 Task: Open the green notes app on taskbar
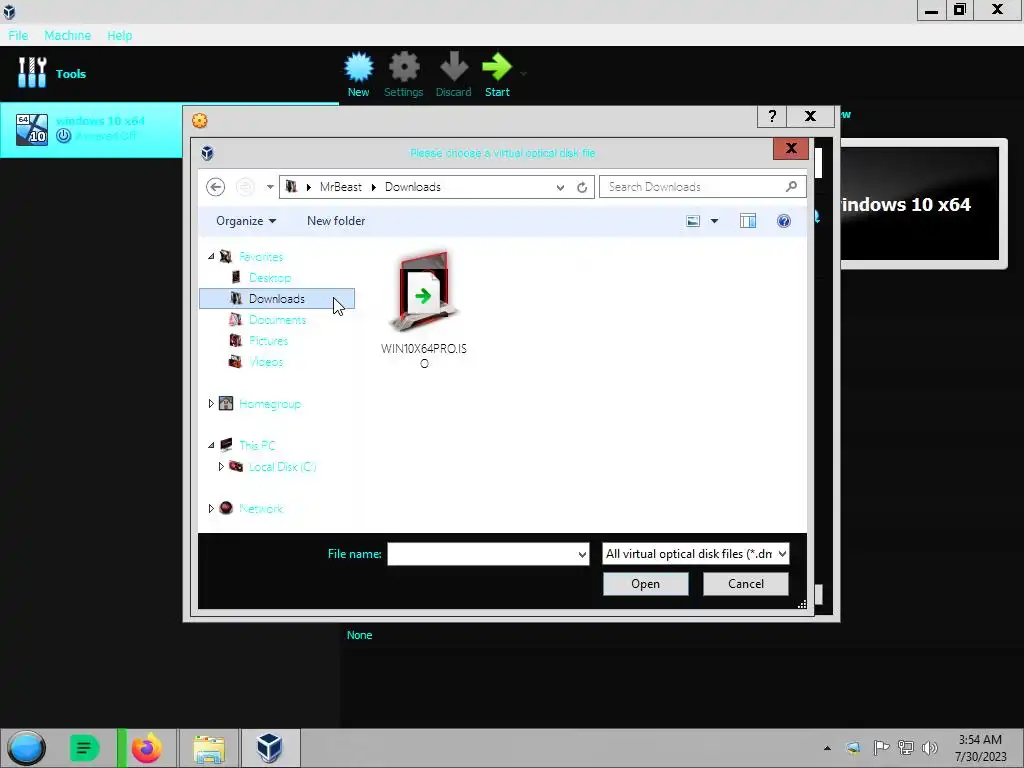84,748
